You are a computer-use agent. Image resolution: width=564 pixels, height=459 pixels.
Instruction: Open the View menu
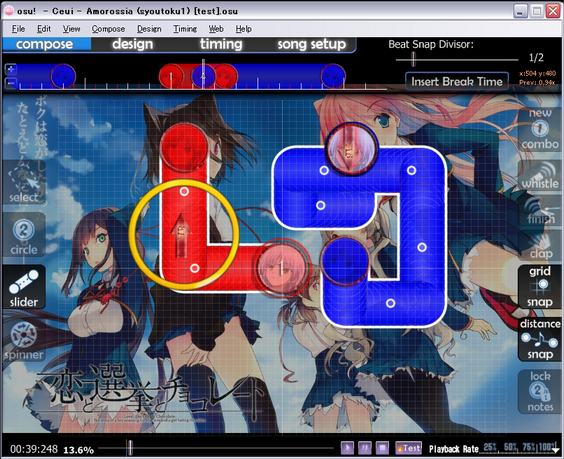[x=71, y=29]
